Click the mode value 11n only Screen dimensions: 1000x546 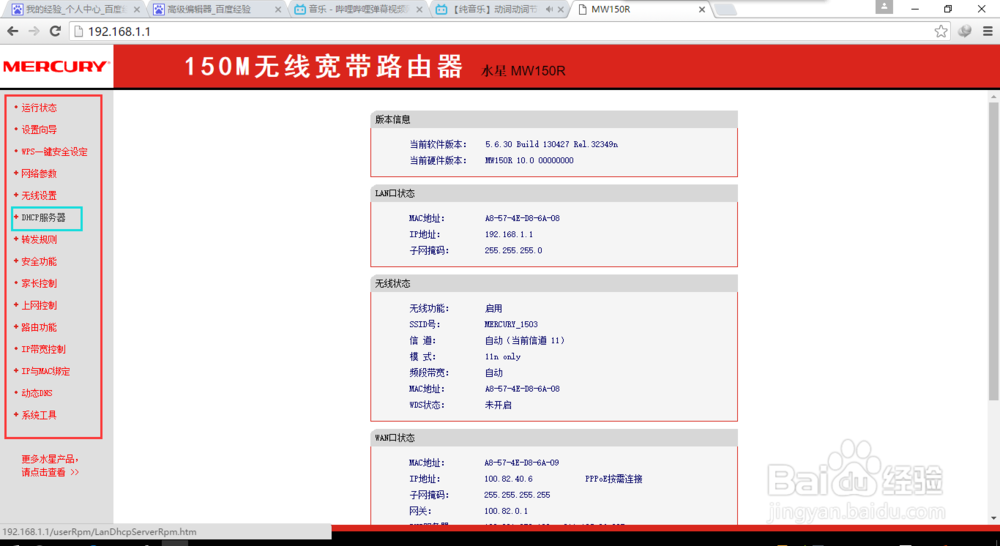[x=503, y=357]
